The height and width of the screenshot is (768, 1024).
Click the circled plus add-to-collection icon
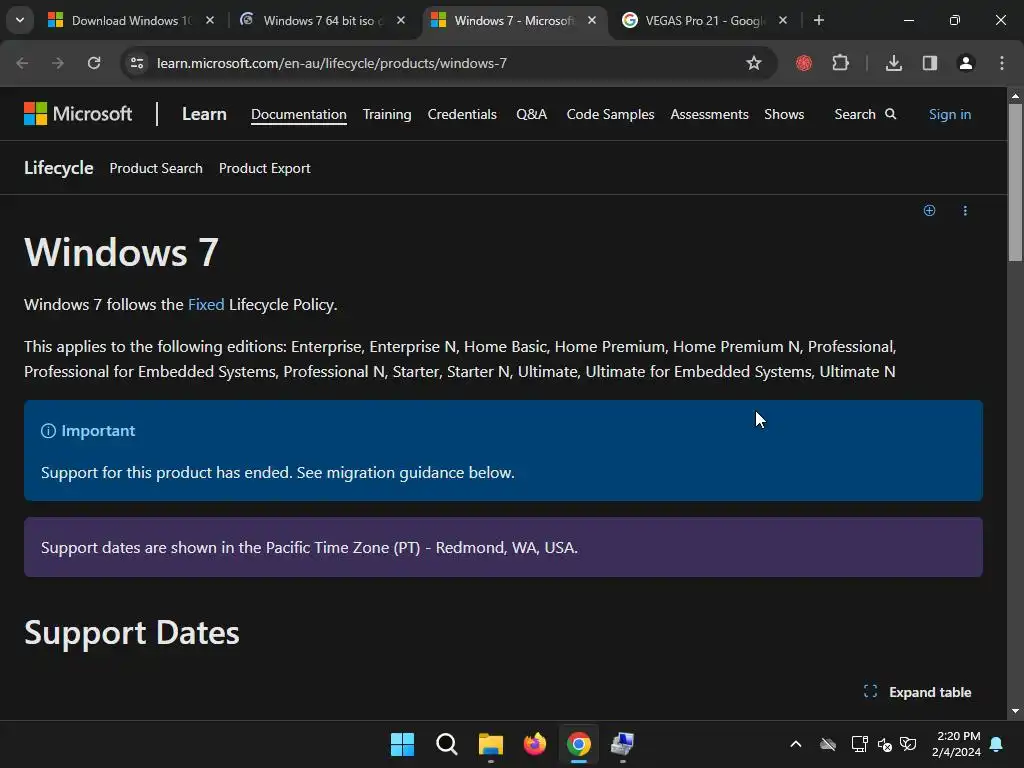tap(929, 210)
